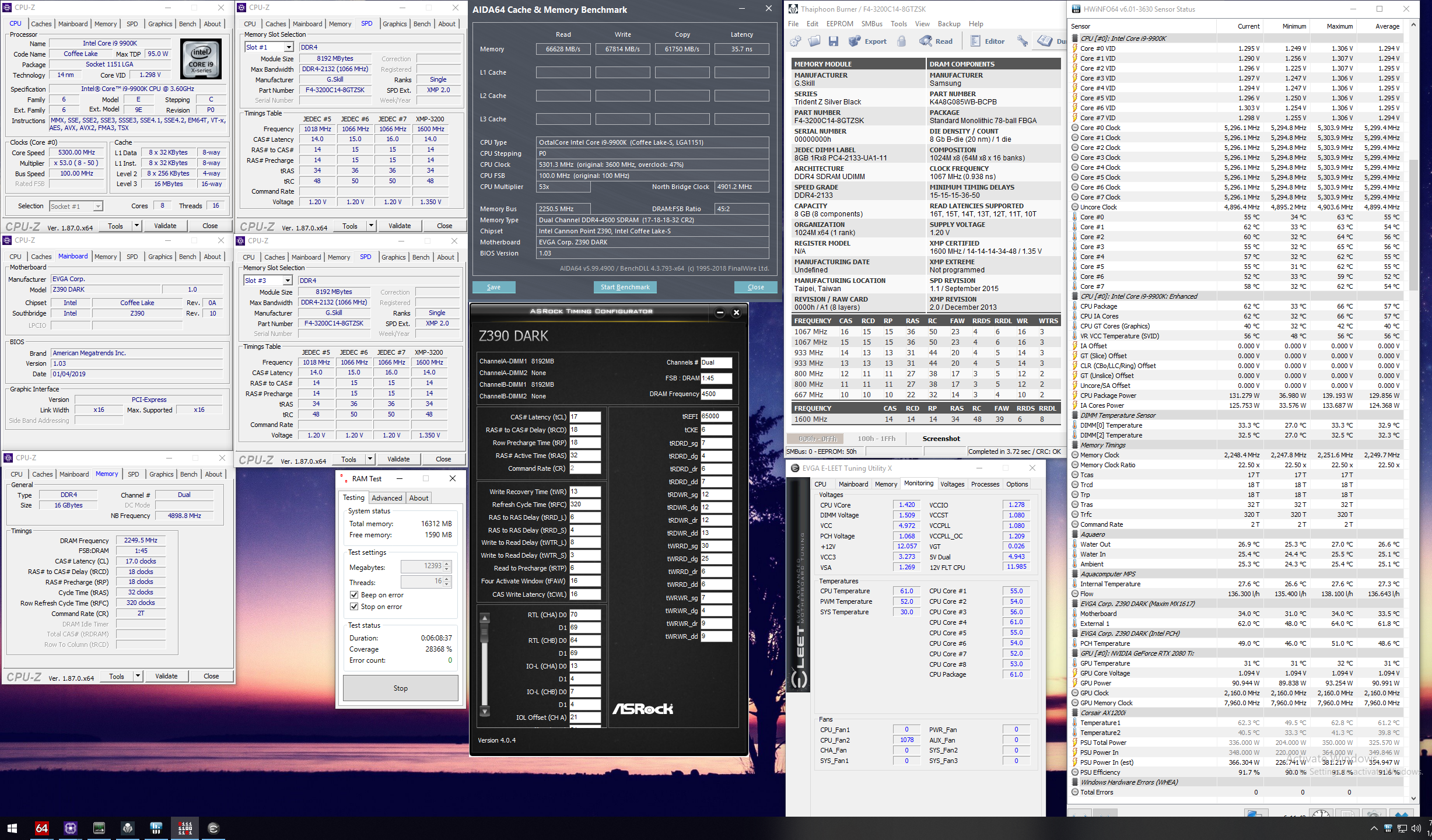This screenshot has width=1432, height=840.
Task: Open AIDA64 from the taskbar
Action: (41, 828)
